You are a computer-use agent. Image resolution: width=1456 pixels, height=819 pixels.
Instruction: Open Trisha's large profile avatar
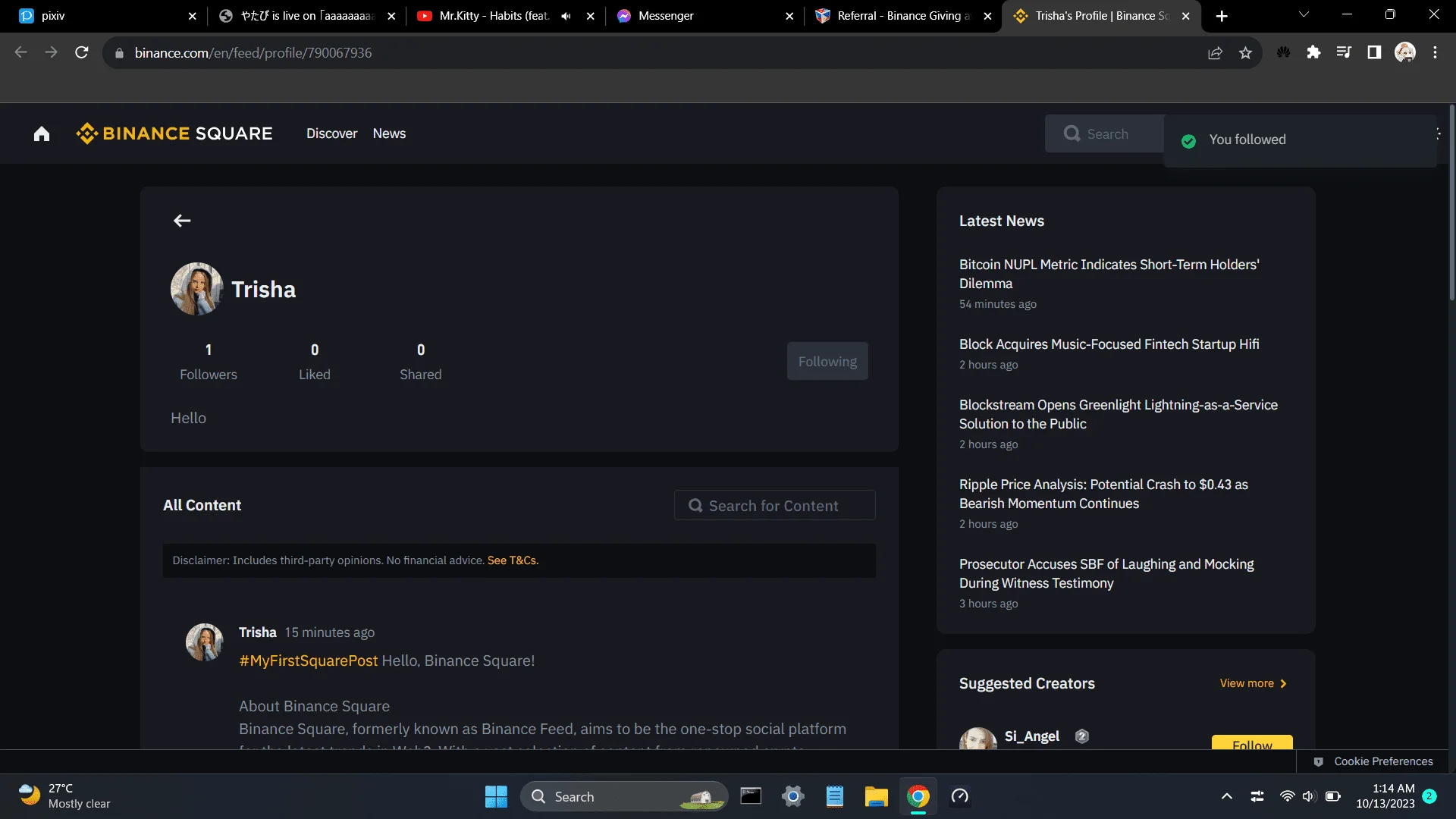coord(196,289)
